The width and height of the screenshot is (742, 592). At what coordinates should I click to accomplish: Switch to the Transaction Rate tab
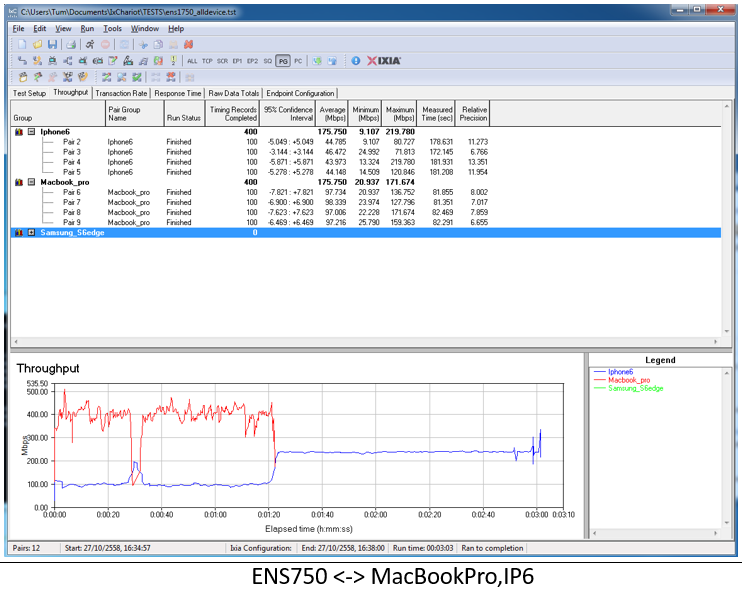121,93
